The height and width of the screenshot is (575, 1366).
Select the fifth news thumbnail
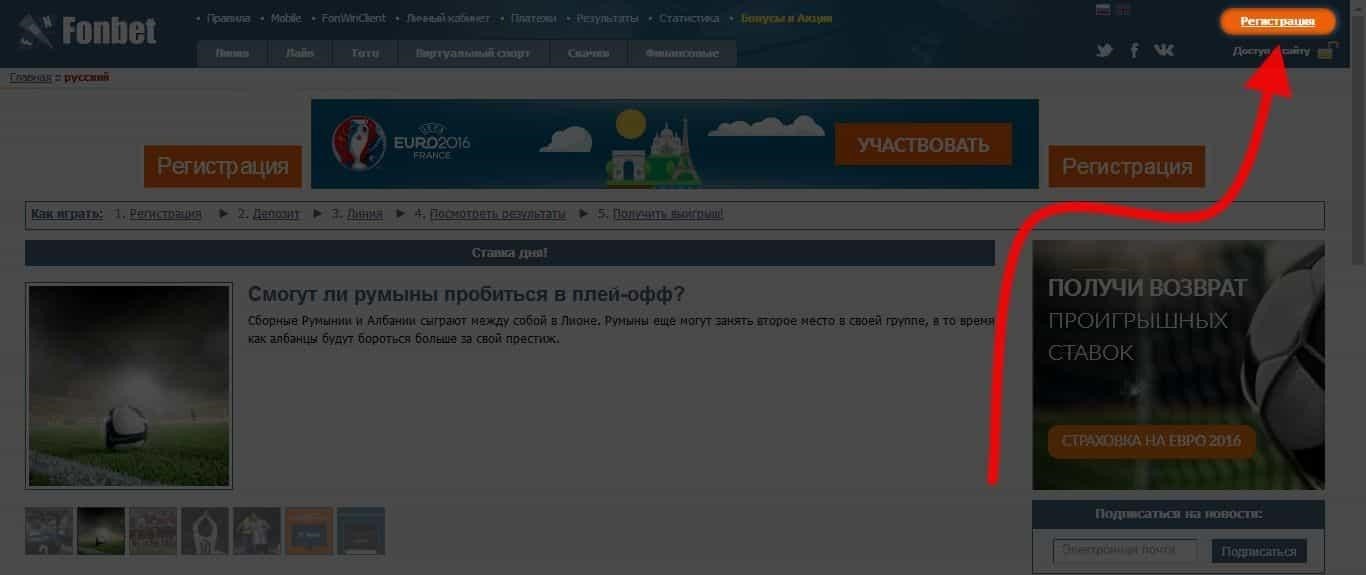point(257,531)
